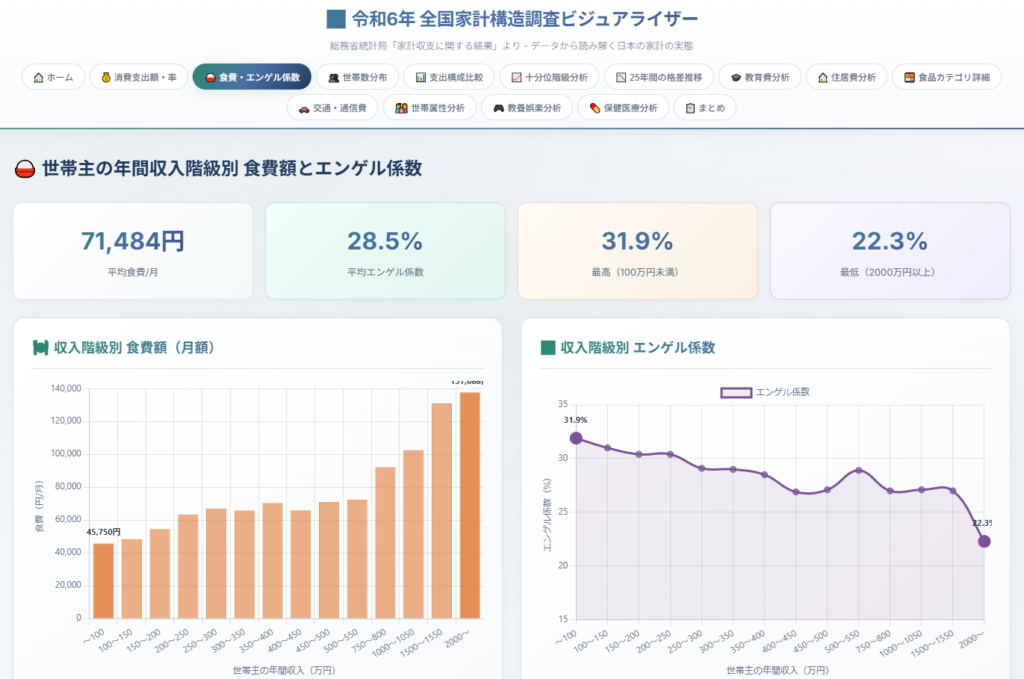Click the 71,484円 average food cost card

(132, 250)
